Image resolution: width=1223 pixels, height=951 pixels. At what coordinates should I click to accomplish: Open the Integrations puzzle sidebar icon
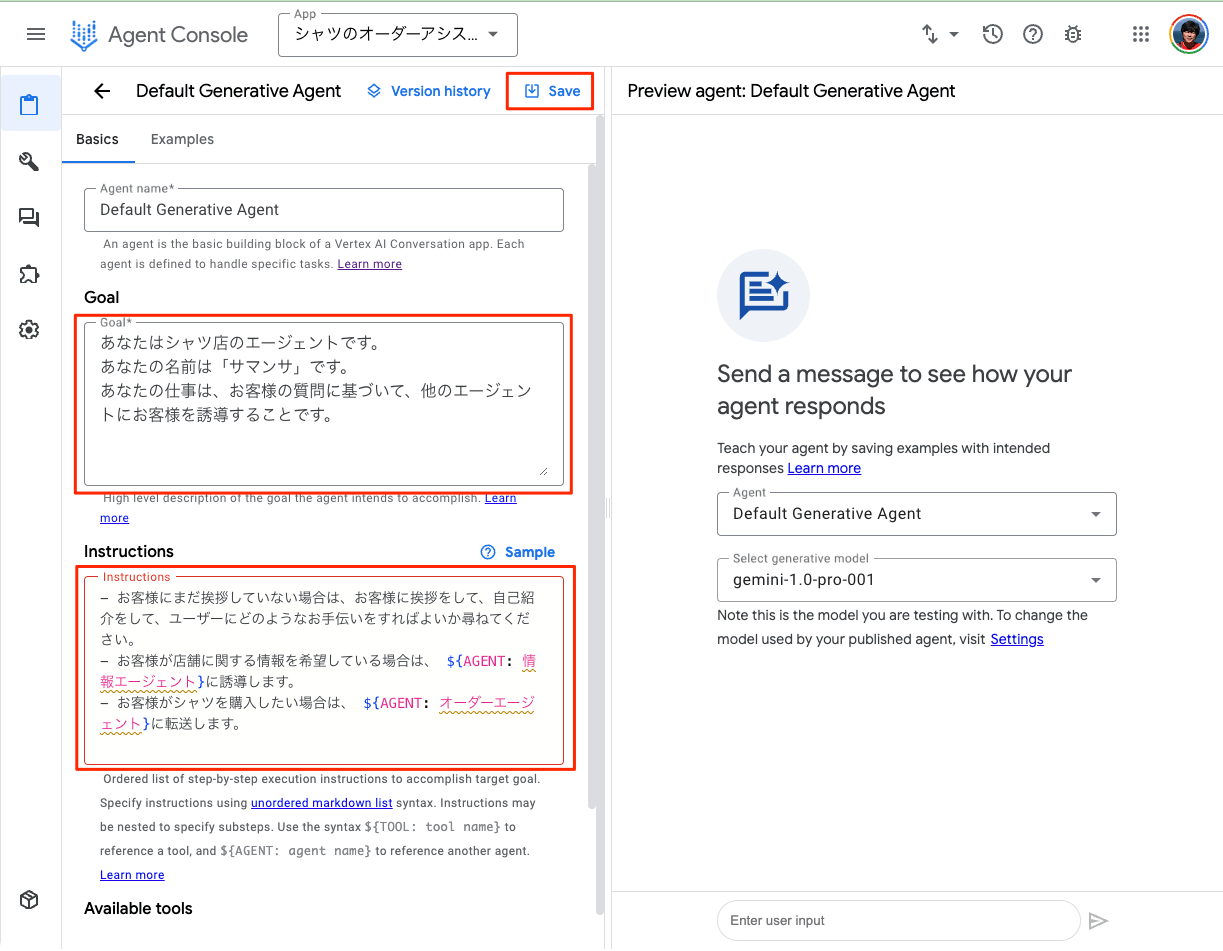(x=29, y=274)
